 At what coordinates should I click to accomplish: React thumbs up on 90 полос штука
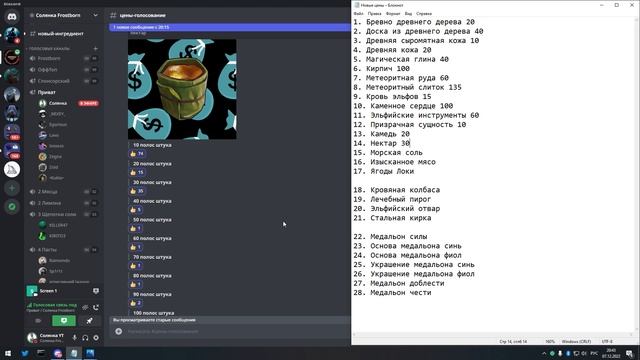pos(136,303)
